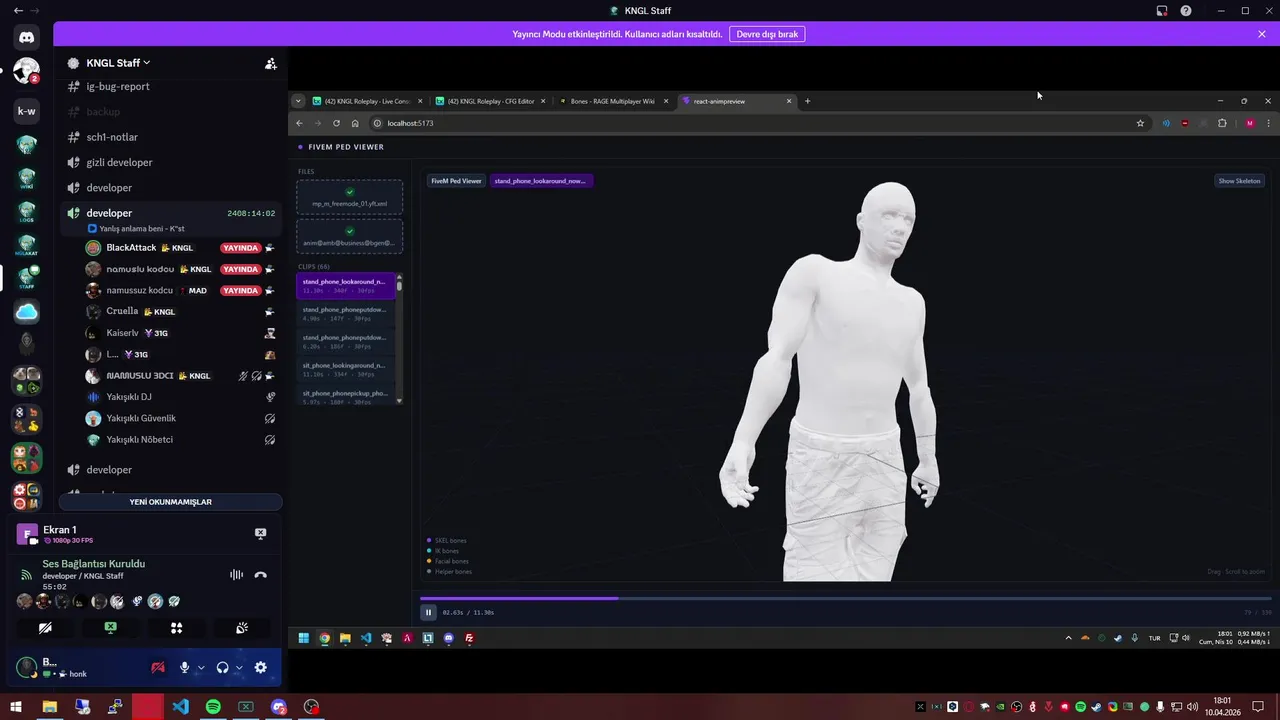Toggle the noise suppression waveform icon
1280x720 pixels.
tap(236, 575)
